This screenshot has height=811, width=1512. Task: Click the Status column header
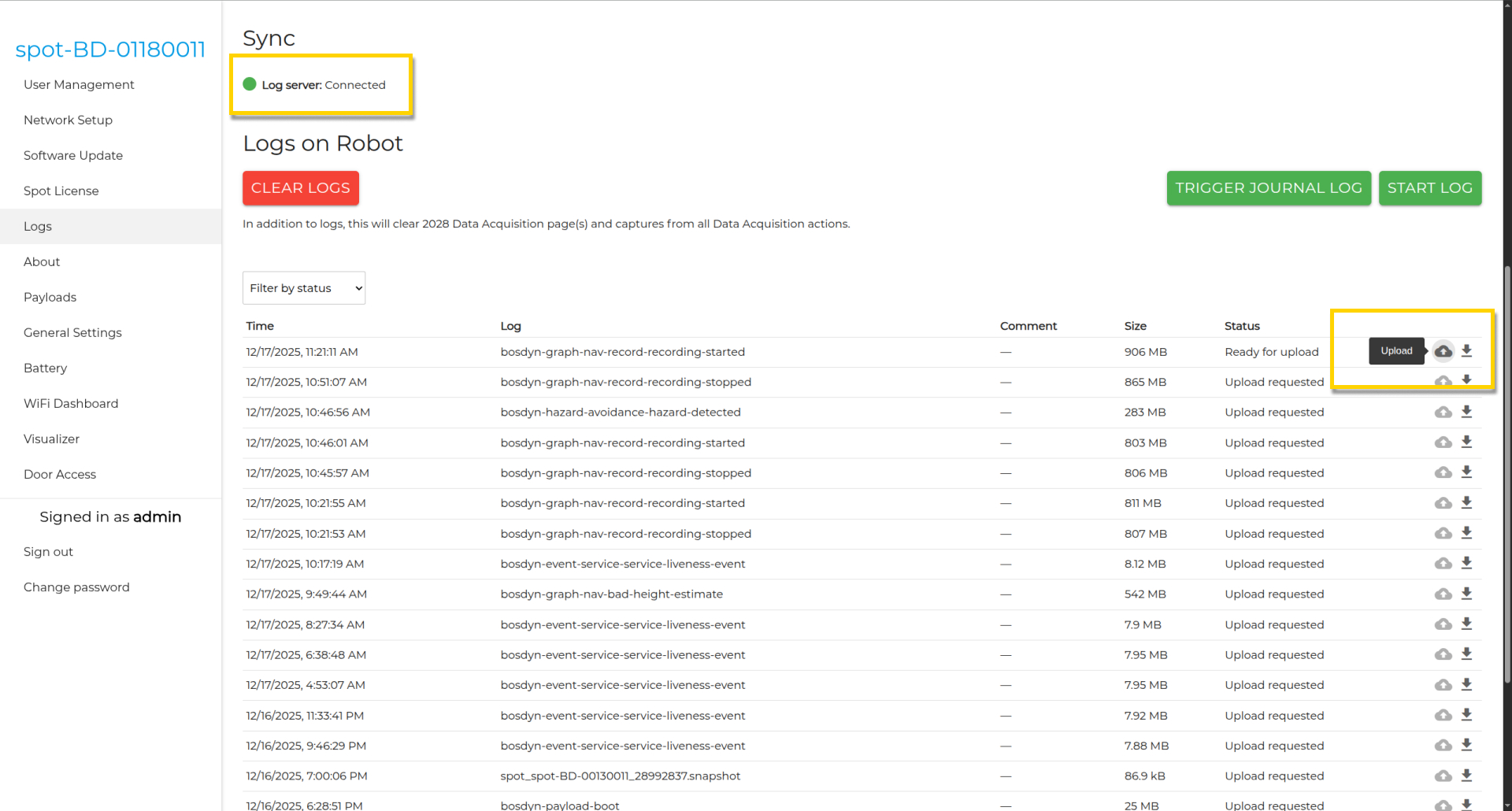click(1242, 326)
